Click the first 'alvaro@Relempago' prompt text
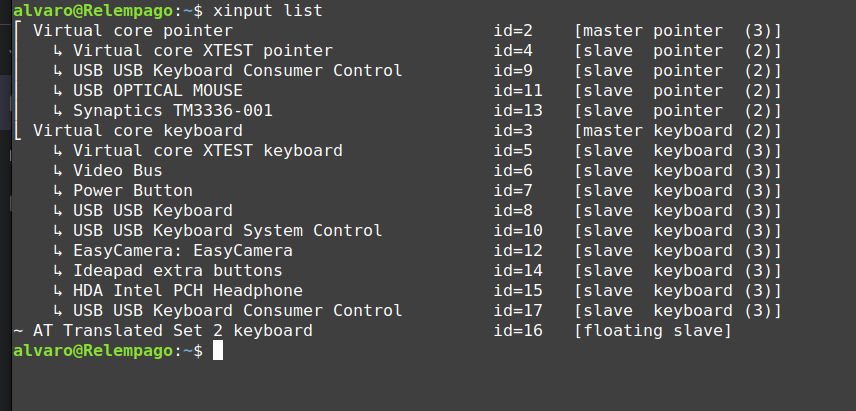 pyautogui.click(x=93, y=10)
